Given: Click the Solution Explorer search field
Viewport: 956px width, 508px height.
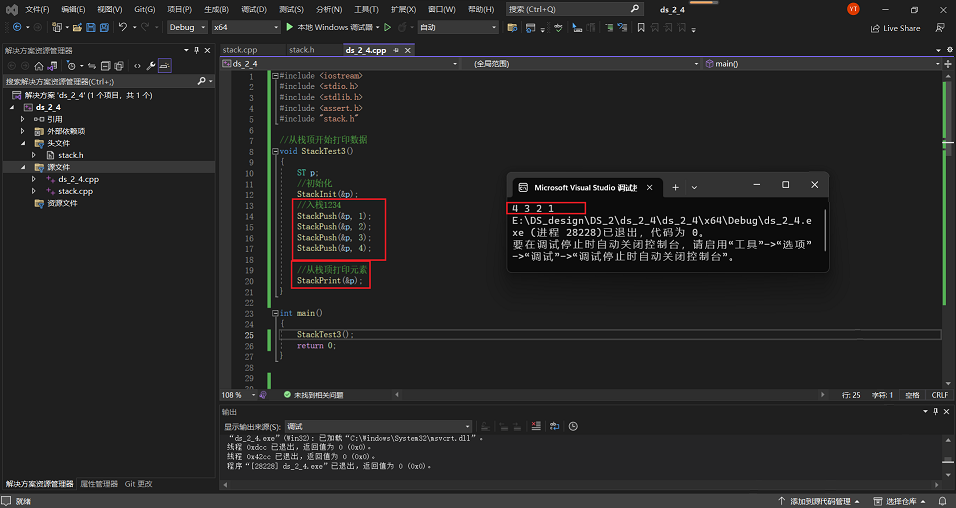Looking at the screenshot, I should 109,81.
